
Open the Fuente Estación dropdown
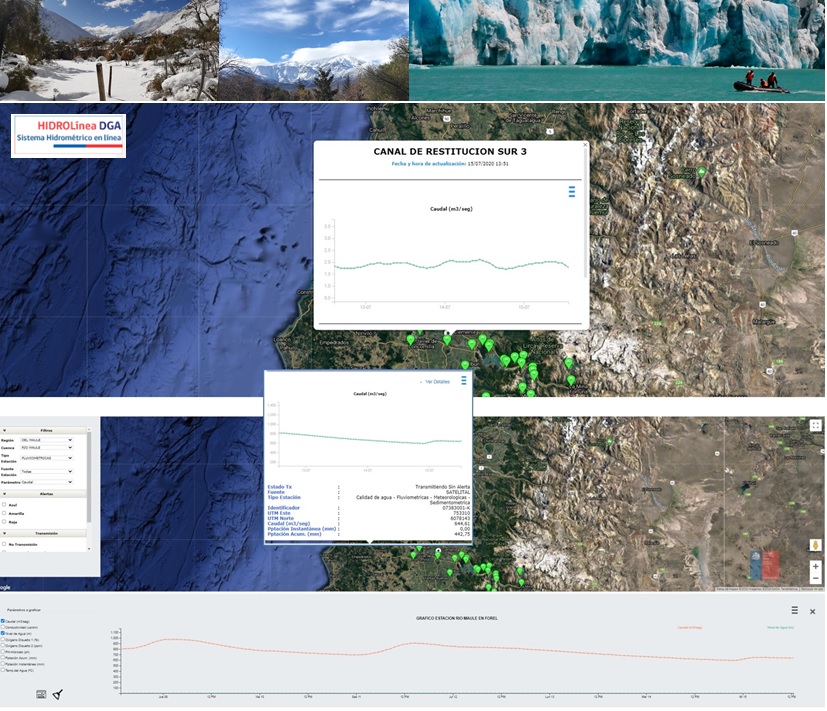(46, 472)
